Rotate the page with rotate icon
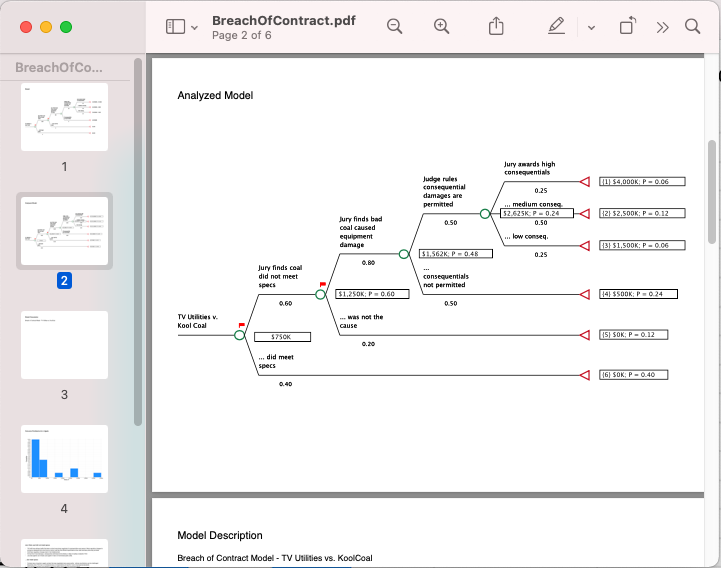The width and height of the screenshot is (721, 568). click(628, 26)
